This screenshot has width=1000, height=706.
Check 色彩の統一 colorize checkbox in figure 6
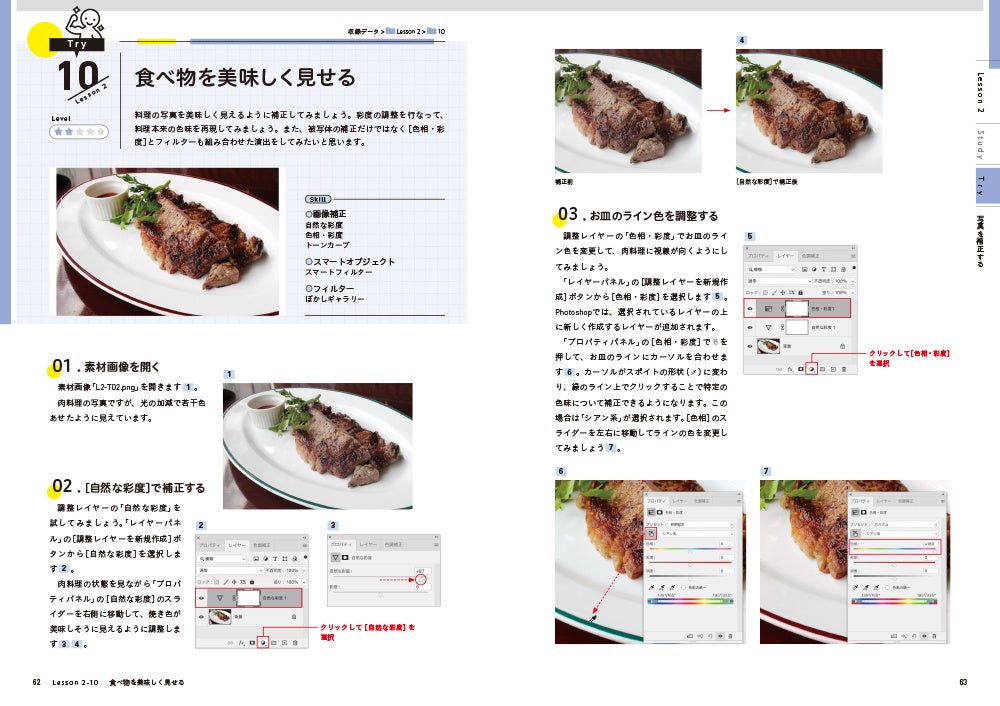point(684,587)
